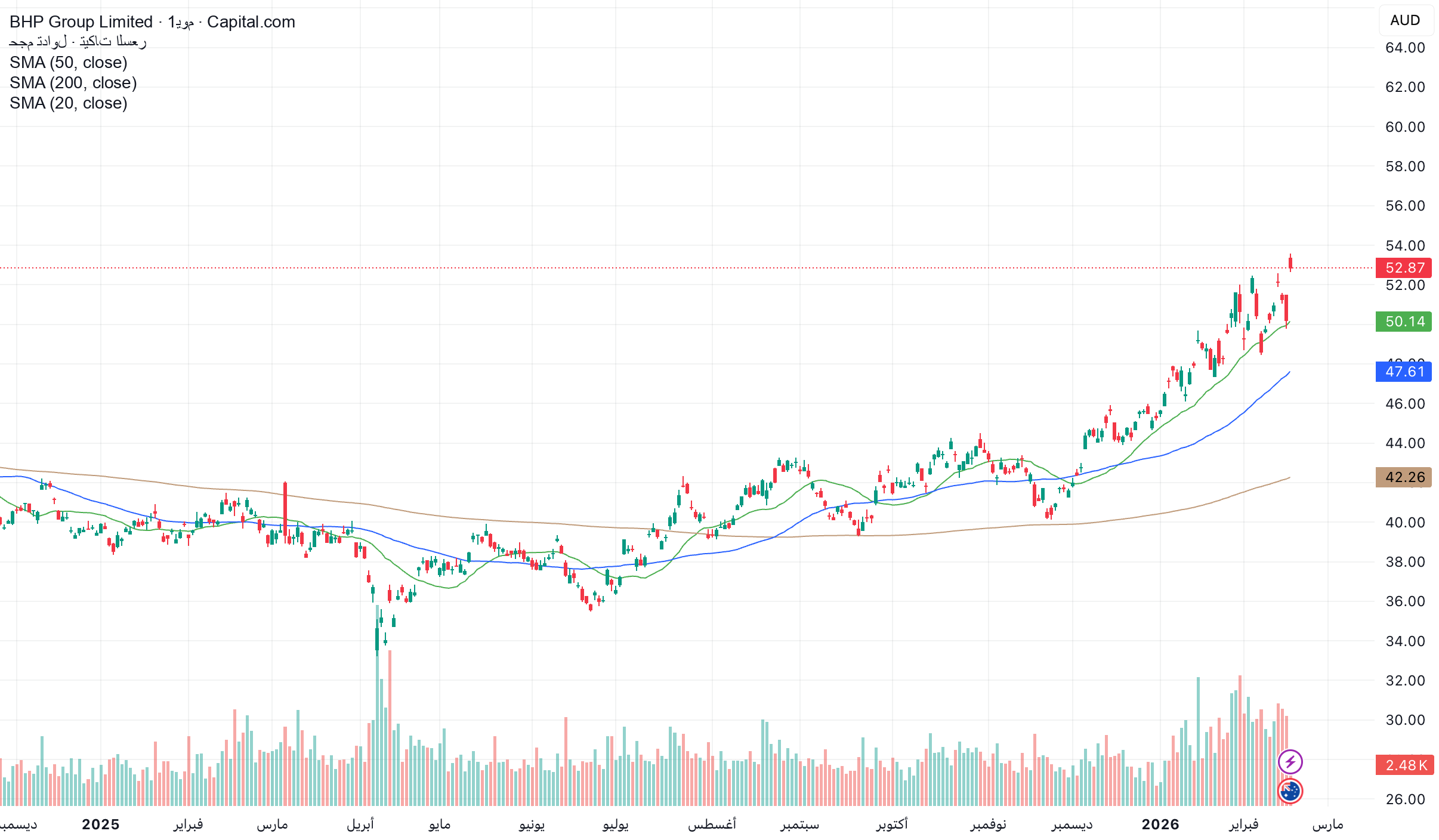Image resolution: width=1439 pixels, height=840 pixels.
Task: Click the red 2.48K volume label
Action: click(1404, 765)
